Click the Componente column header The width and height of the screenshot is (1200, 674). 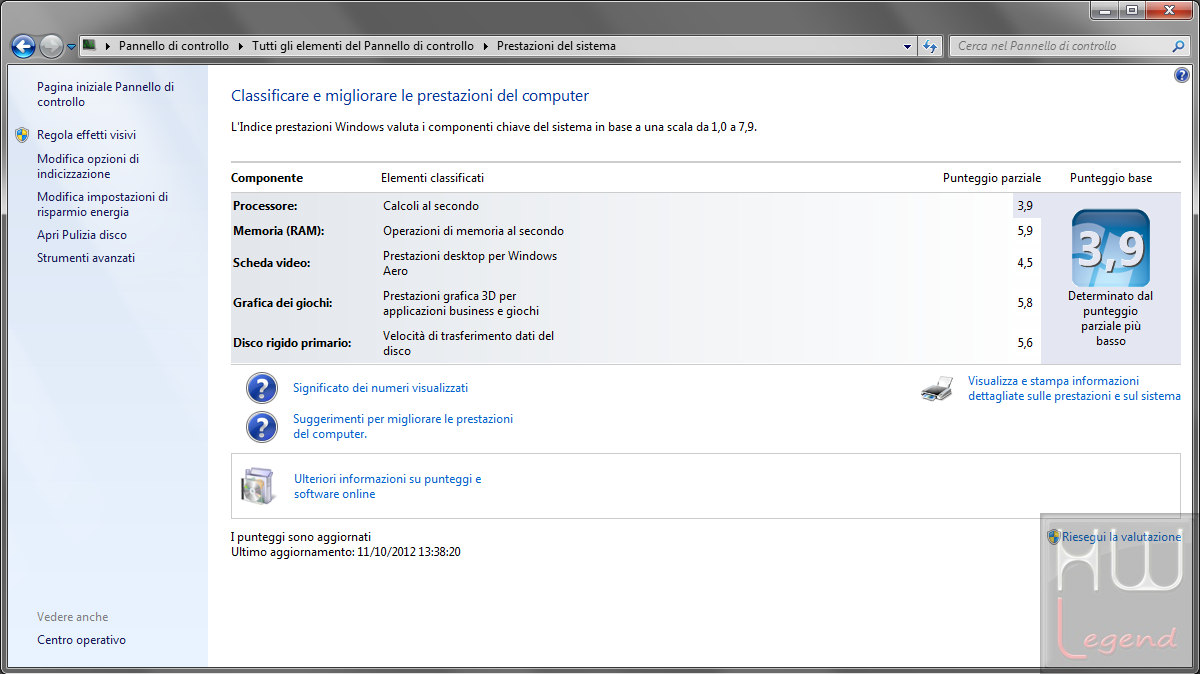(267, 178)
